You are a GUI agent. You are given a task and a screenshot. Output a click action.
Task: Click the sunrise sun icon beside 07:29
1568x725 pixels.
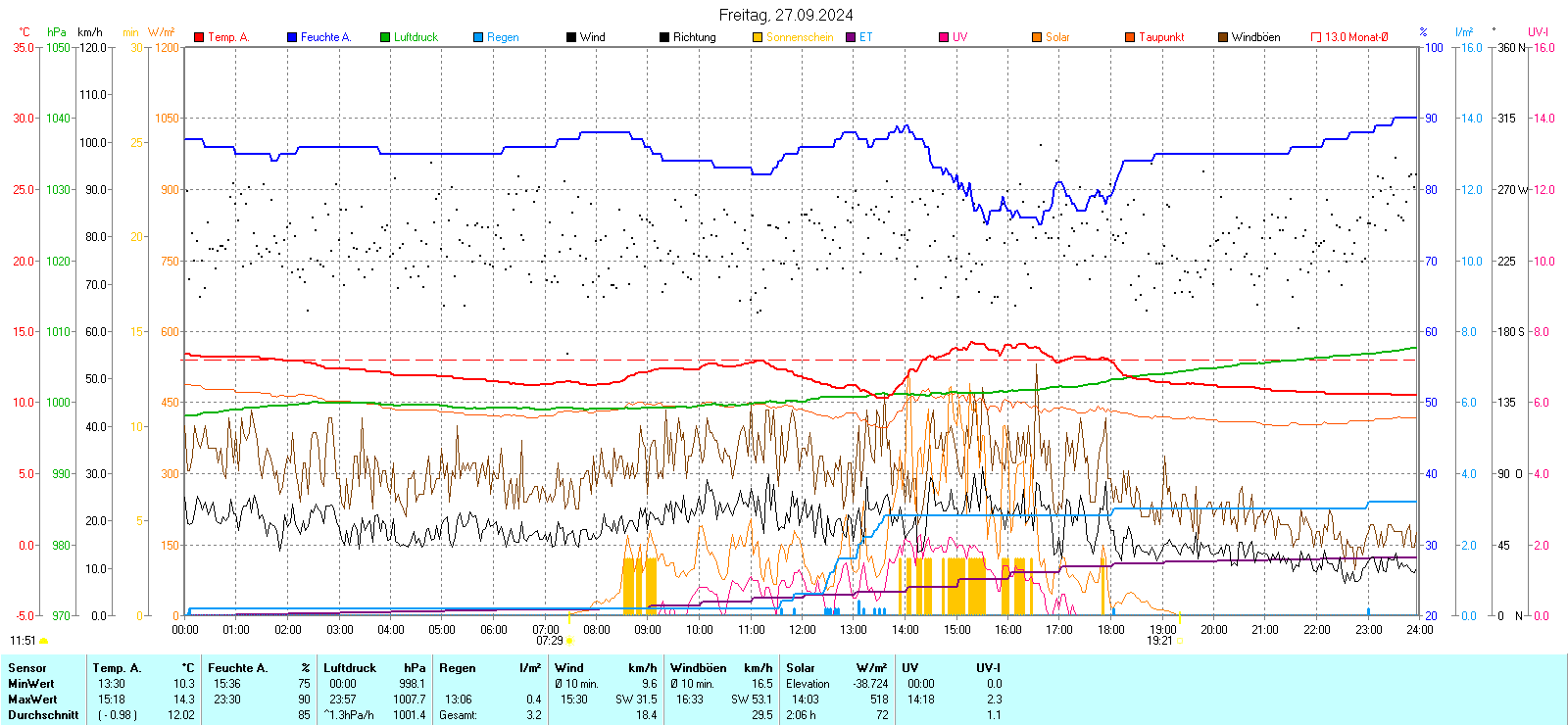[569, 641]
